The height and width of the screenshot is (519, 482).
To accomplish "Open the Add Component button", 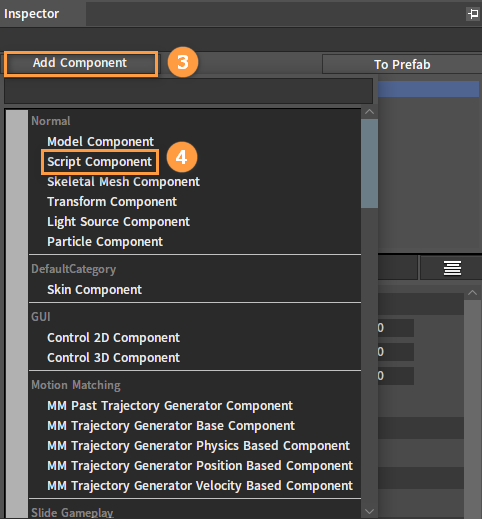I will pos(80,63).
